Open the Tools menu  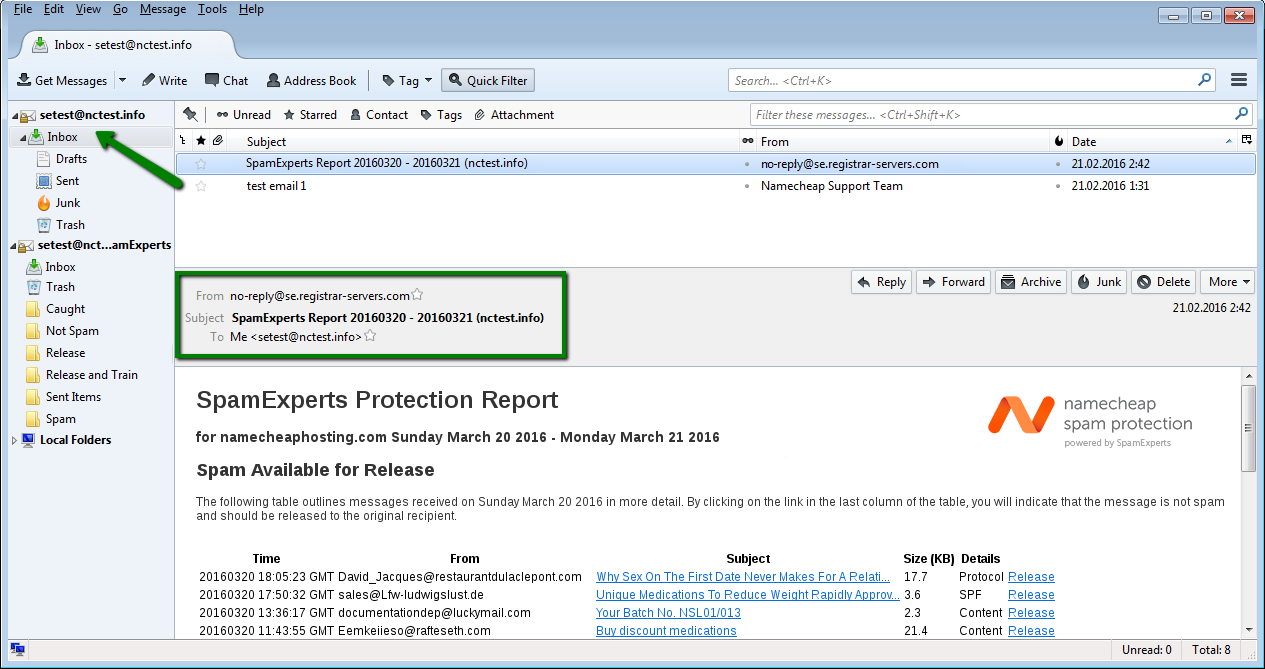coord(212,9)
